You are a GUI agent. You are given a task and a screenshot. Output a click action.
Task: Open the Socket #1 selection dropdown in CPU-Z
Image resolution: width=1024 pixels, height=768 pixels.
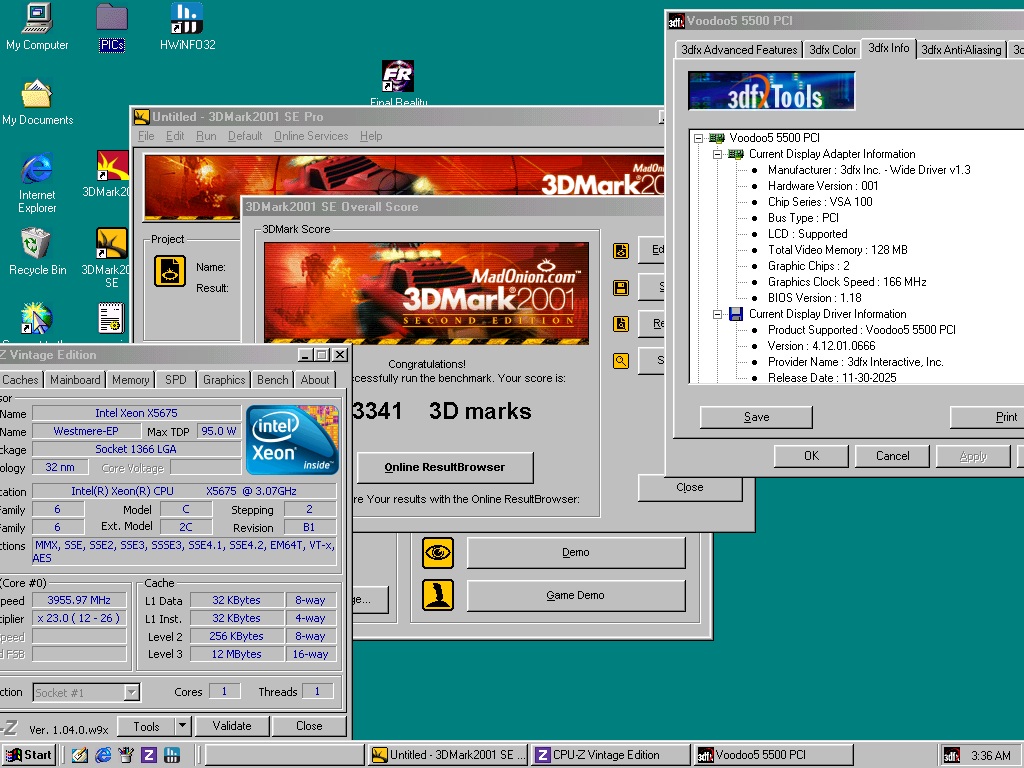tap(131, 692)
